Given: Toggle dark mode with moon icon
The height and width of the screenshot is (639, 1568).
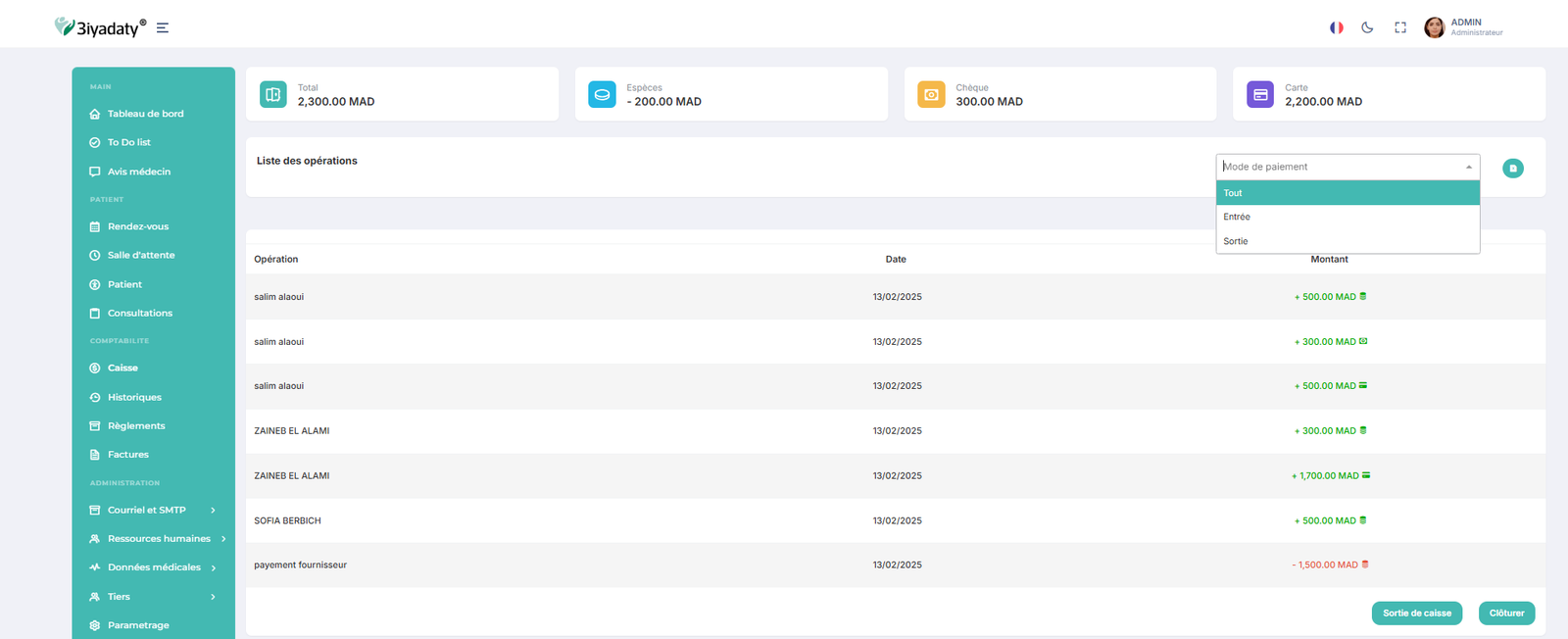Looking at the screenshot, I should coord(1367,27).
